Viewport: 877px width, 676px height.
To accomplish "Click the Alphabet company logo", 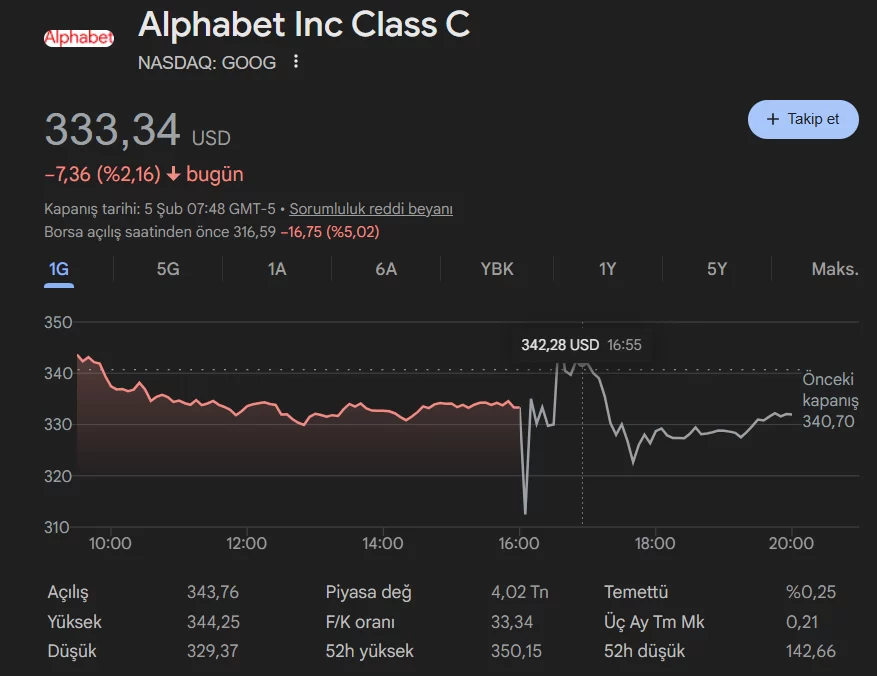I will click(x=78, y=38).
